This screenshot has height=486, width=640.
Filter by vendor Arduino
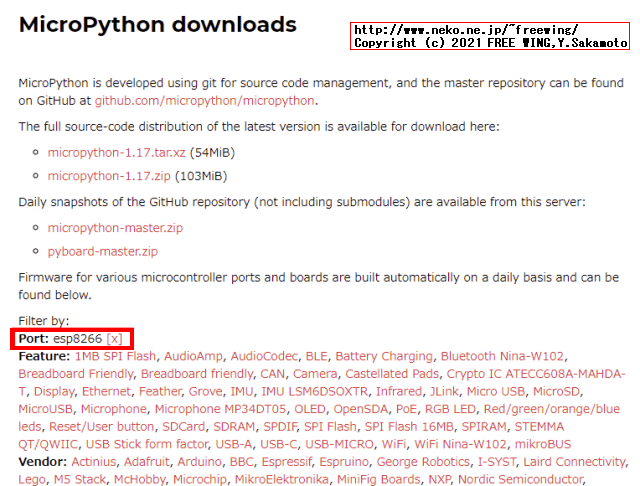point(200,462)
